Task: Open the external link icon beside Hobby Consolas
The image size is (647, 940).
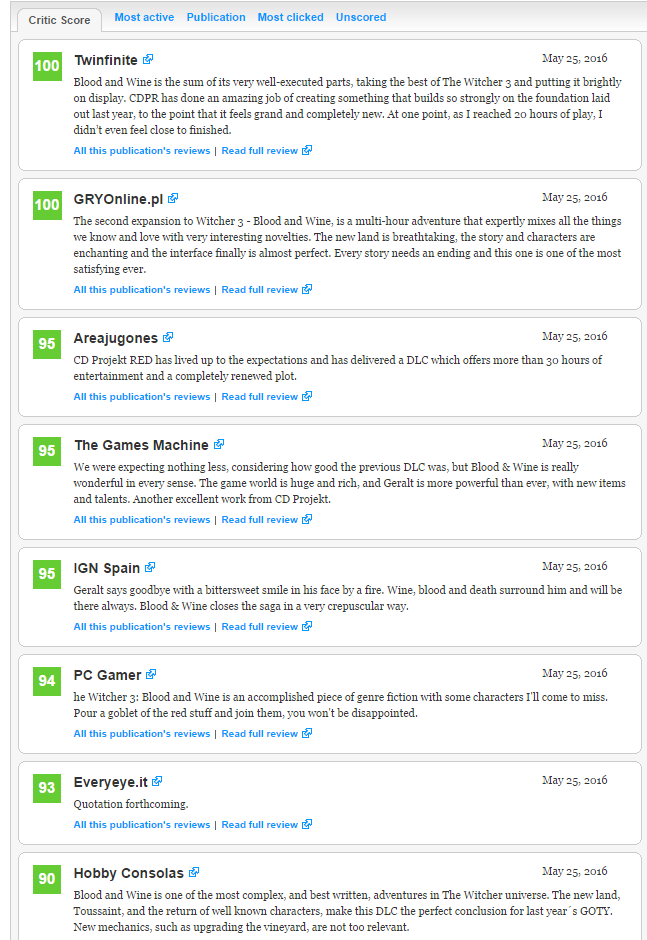Action: click(194, 872)
